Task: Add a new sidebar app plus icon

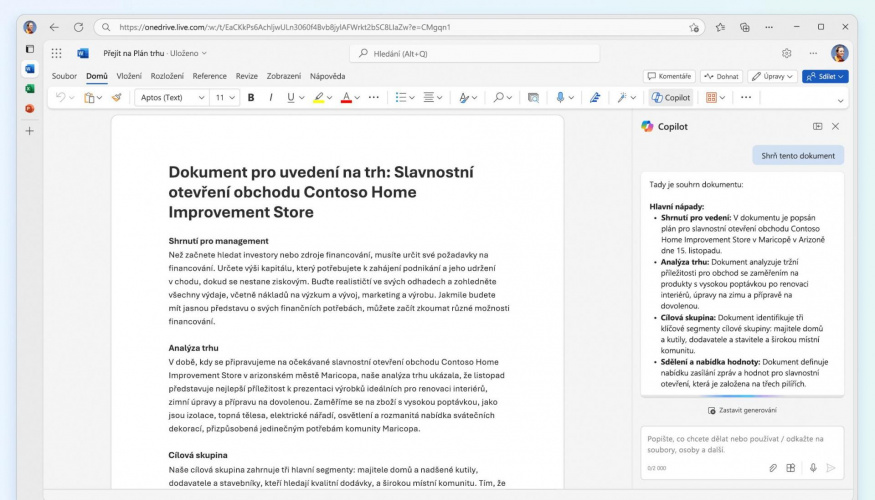Action: 30,131
